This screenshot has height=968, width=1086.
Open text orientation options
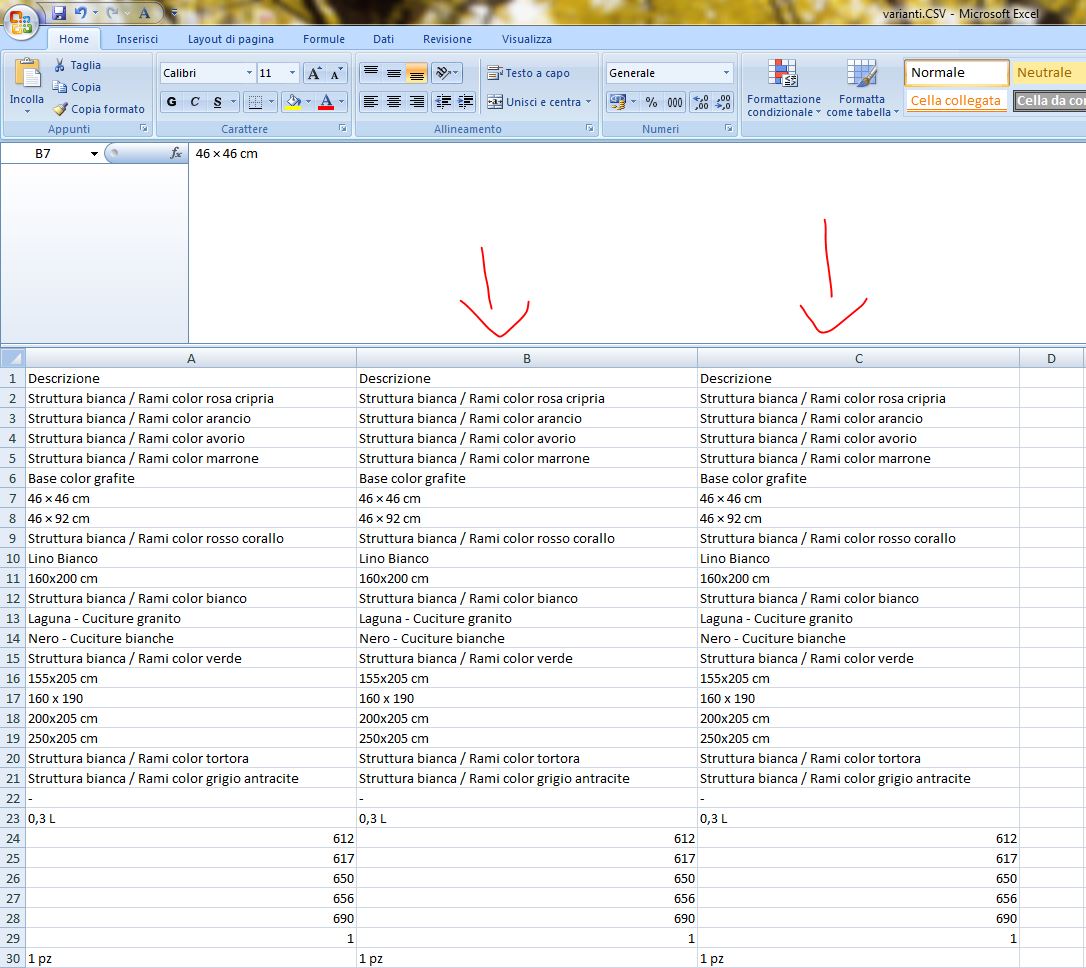pyautogui.click(x=446, y=73)
